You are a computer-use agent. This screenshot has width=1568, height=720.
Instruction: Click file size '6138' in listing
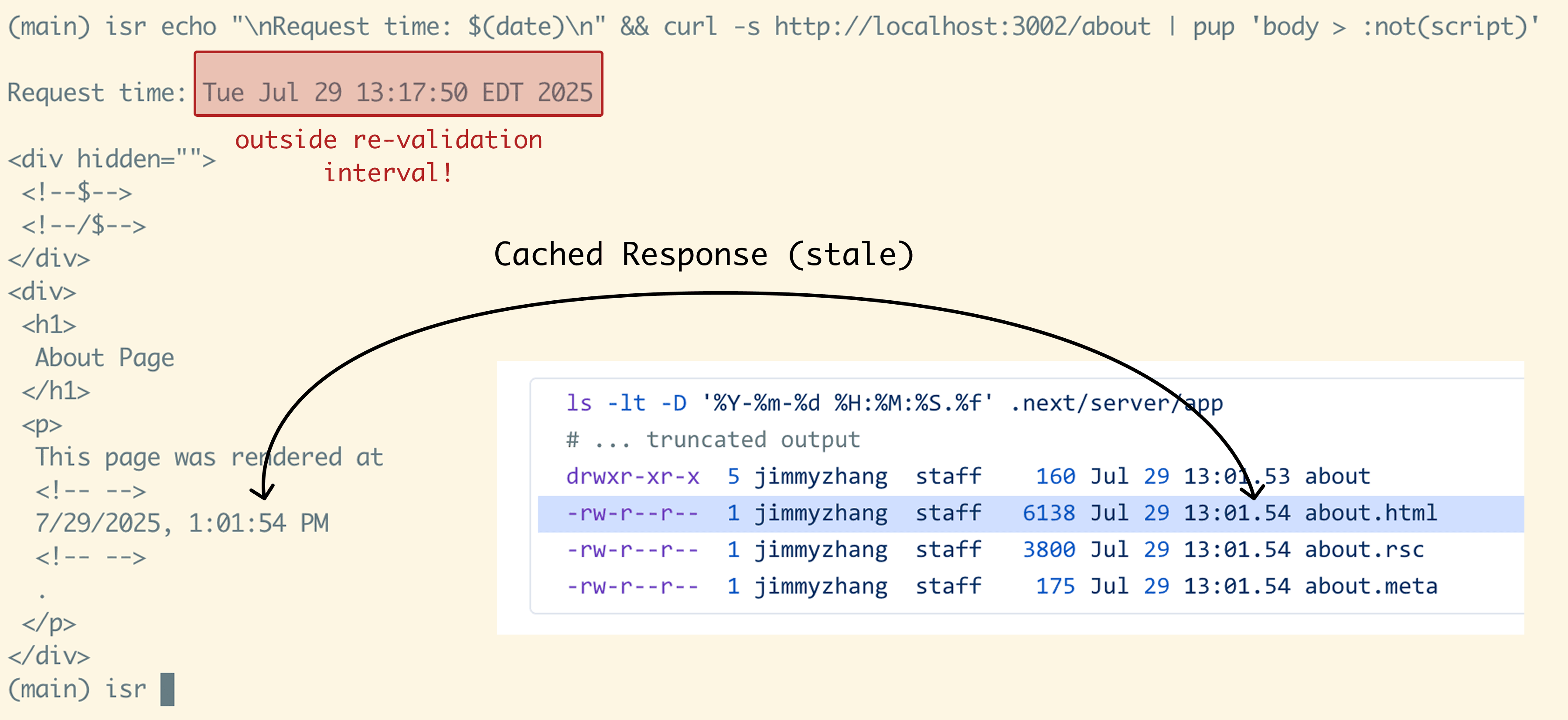[x=1049, y=513]
